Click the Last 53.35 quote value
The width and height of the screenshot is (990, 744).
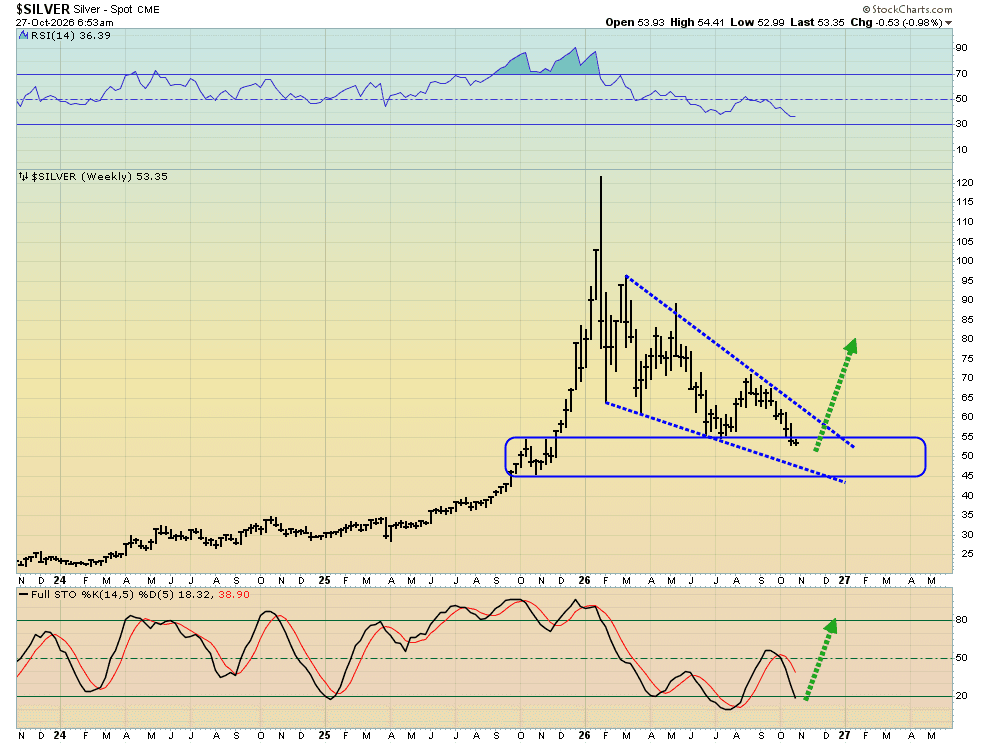(x=817, y=22)
